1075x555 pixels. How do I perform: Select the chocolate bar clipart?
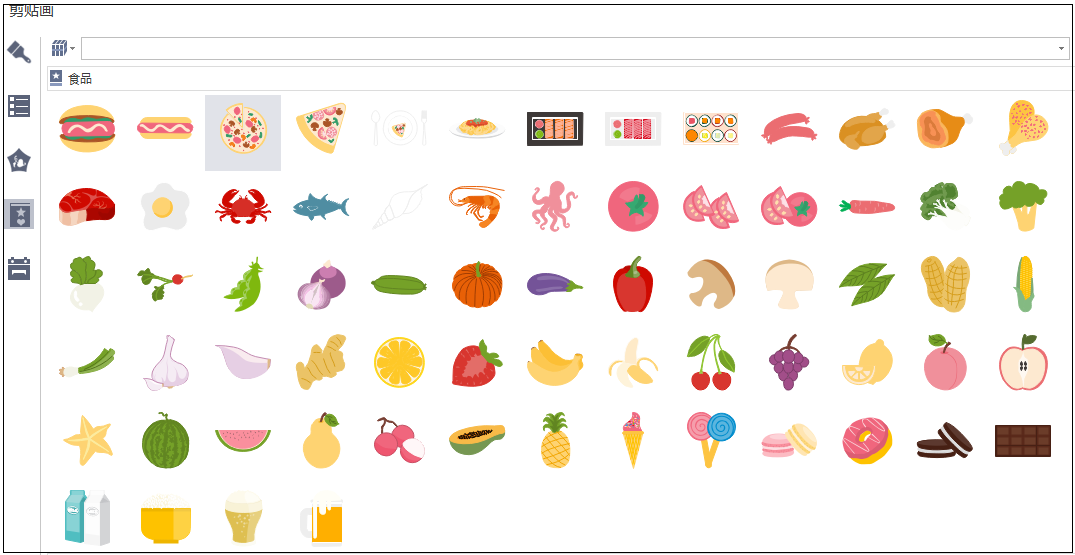tap(1023, 441)
